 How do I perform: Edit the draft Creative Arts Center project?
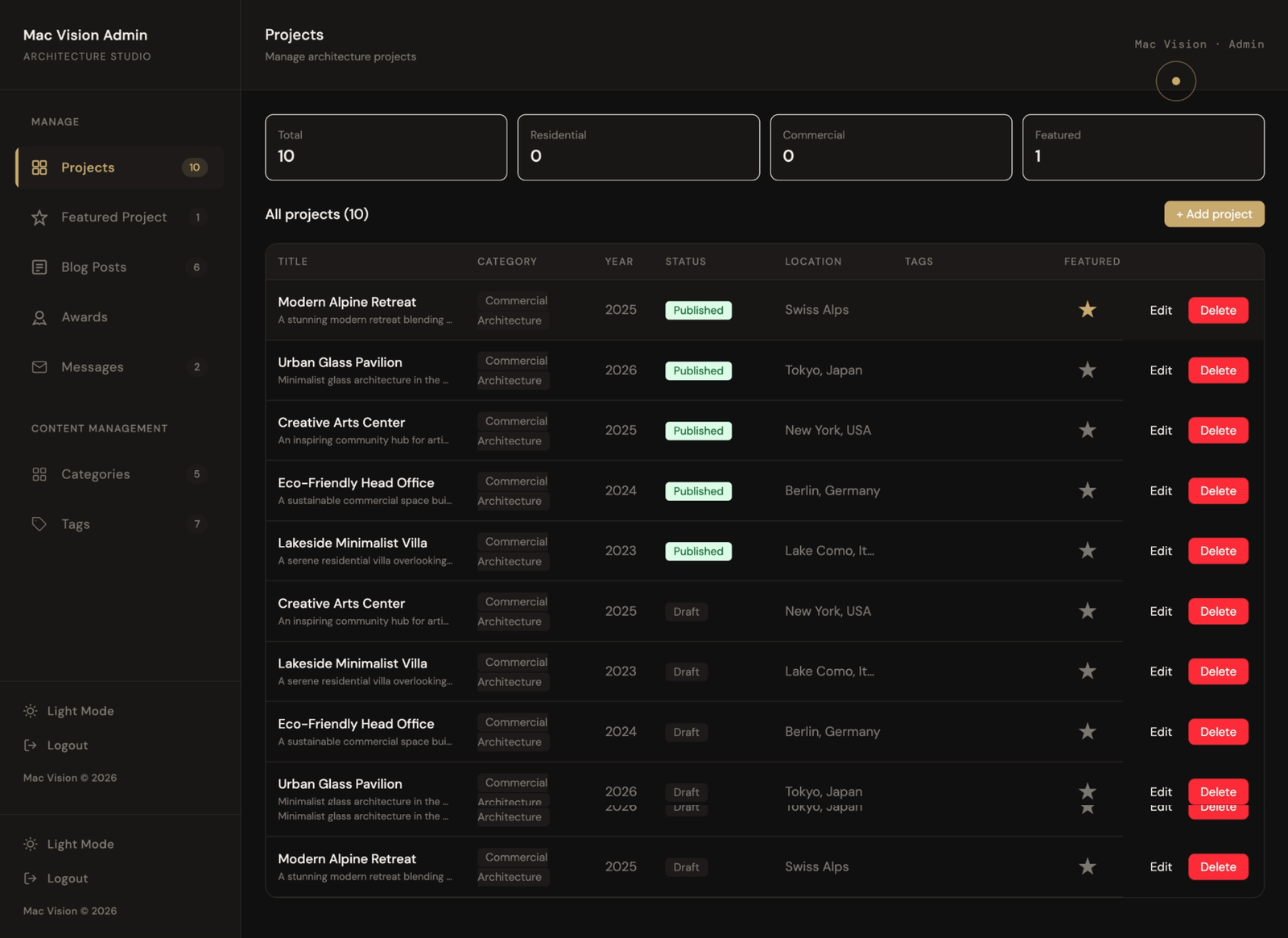tap(1161, 611)
